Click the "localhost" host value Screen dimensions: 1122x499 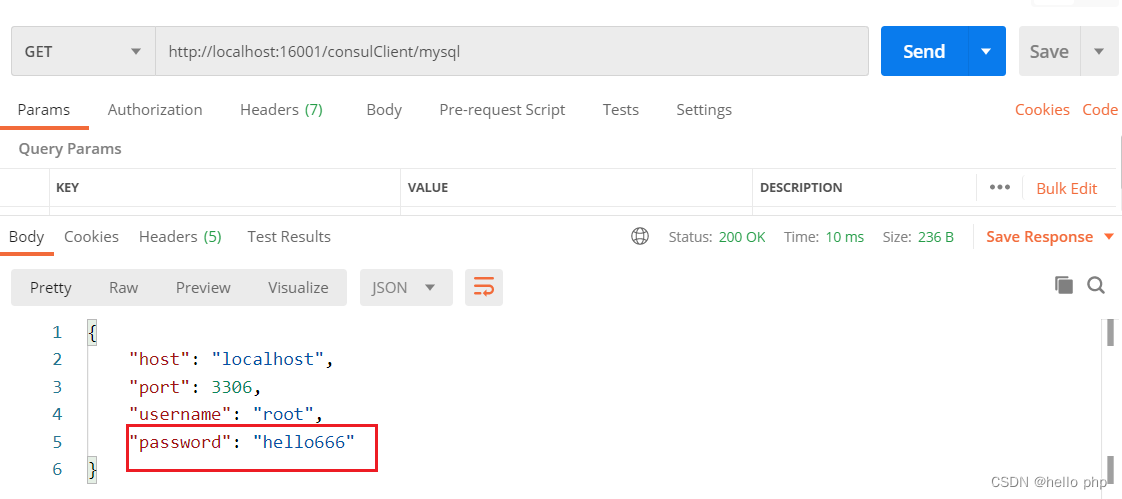click(268, 359)
